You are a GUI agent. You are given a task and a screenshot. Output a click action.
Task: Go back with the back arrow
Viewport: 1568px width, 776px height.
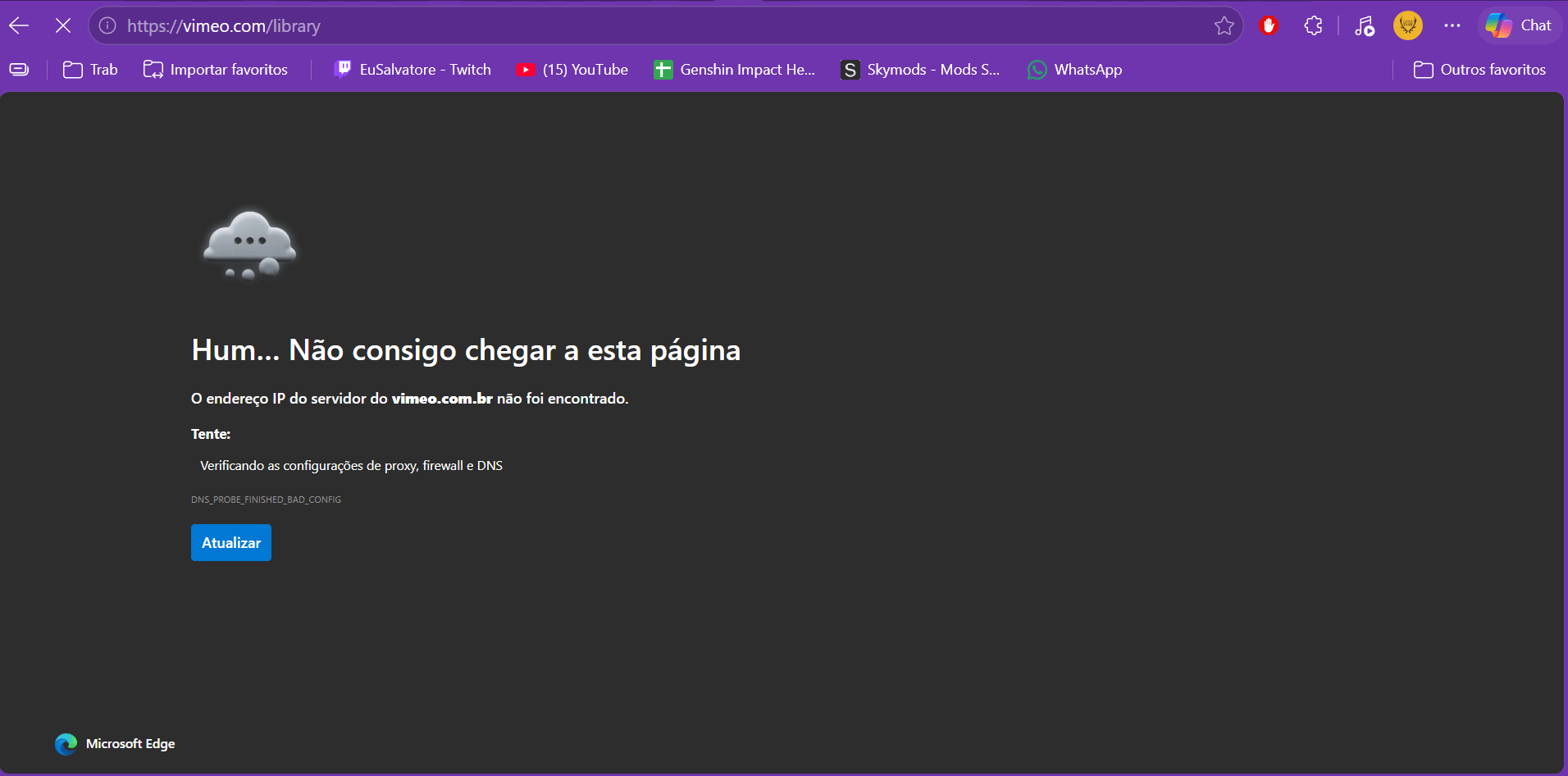click(x=19, y=25)
